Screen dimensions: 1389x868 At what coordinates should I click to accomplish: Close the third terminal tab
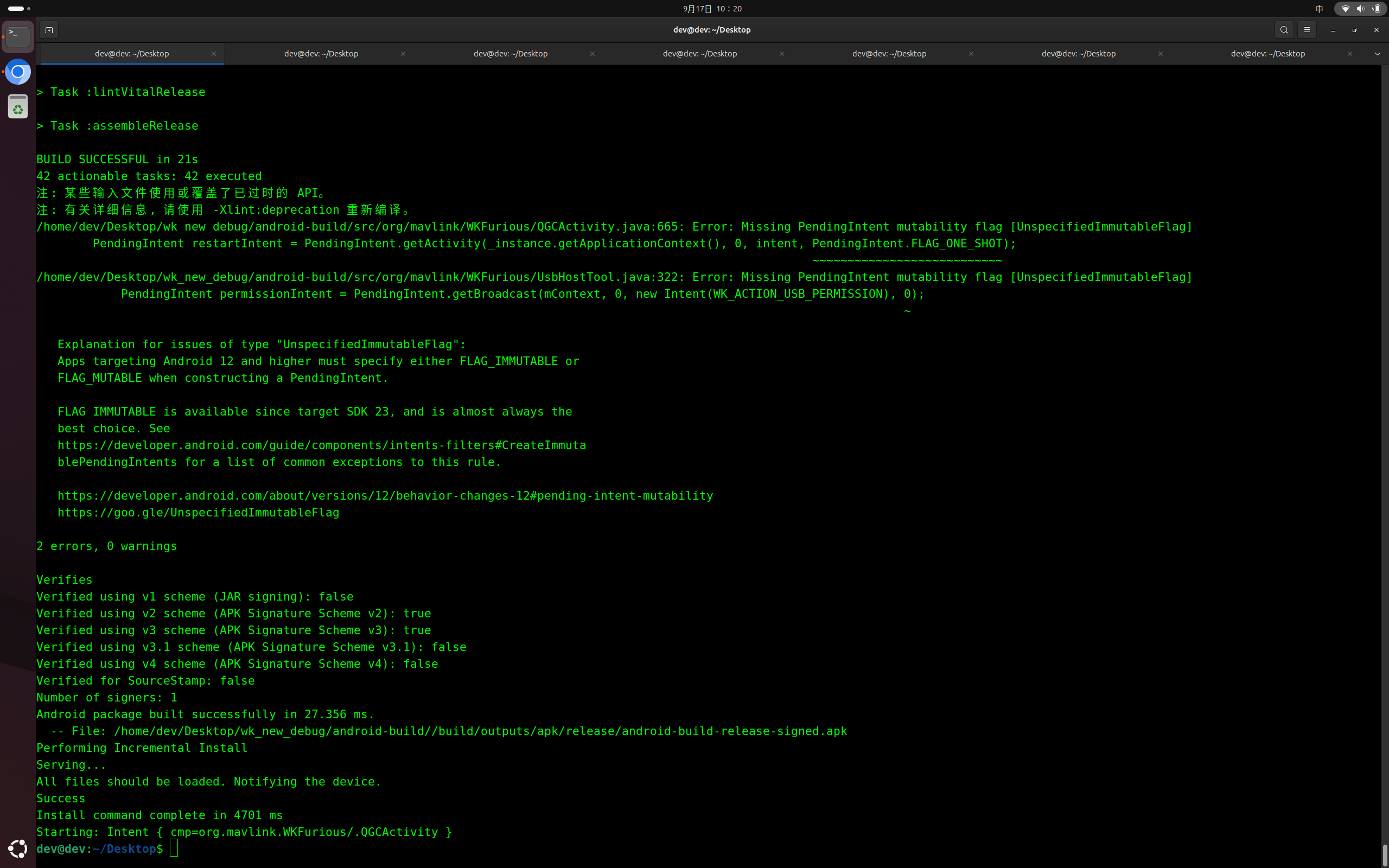592,53
